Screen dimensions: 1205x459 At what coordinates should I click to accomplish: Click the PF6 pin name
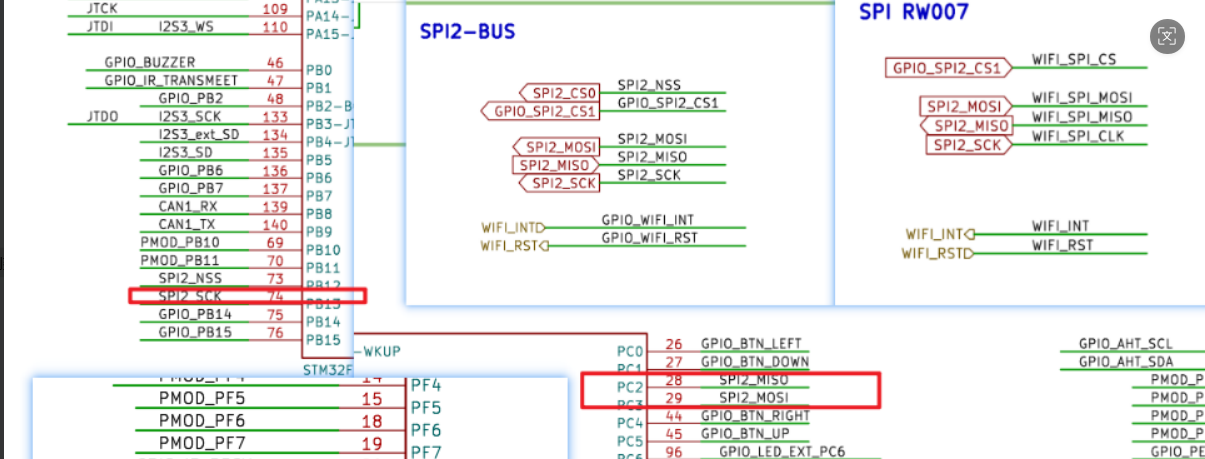(x=426, y=430)
